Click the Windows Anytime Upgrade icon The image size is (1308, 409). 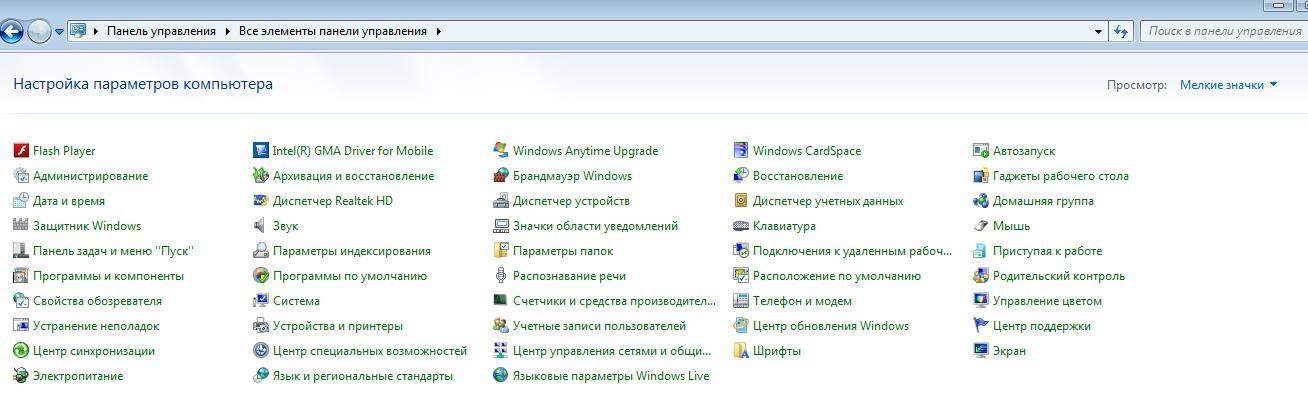pos(501,151)
